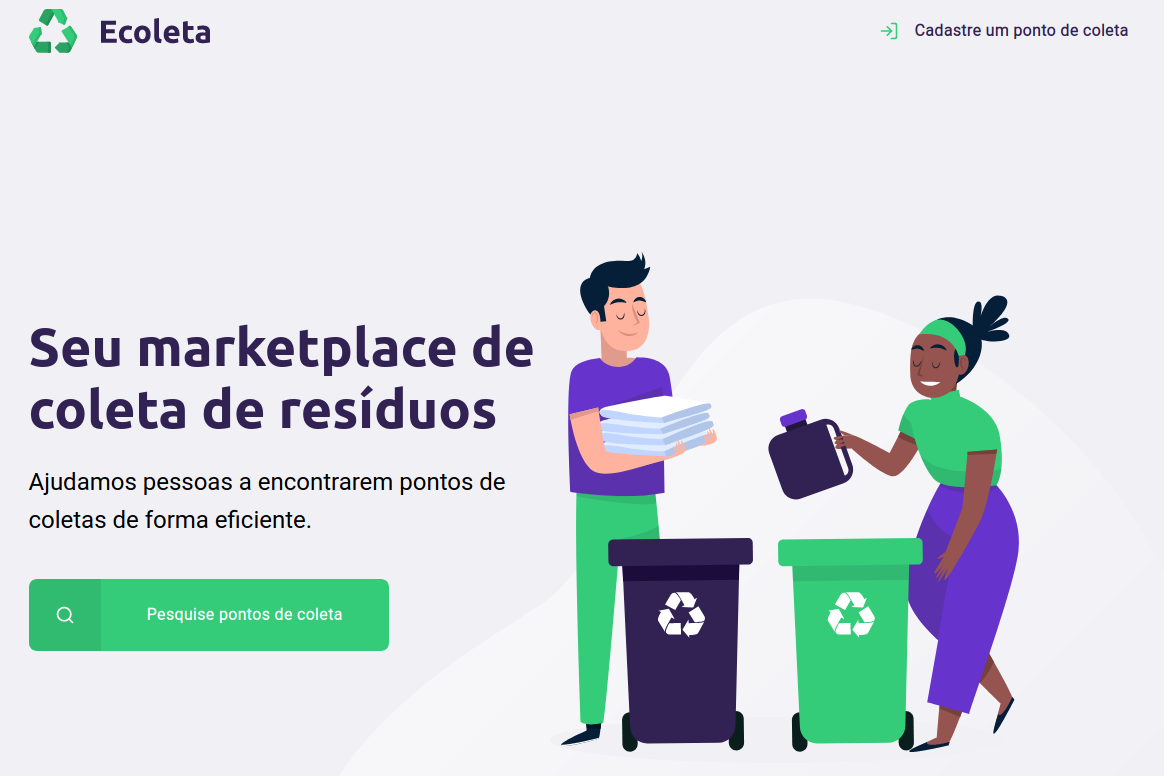1164x776 pixels.
Task: Click the Ecoleta brand name text
Action: pyautogui.click(x=154, y=32)
